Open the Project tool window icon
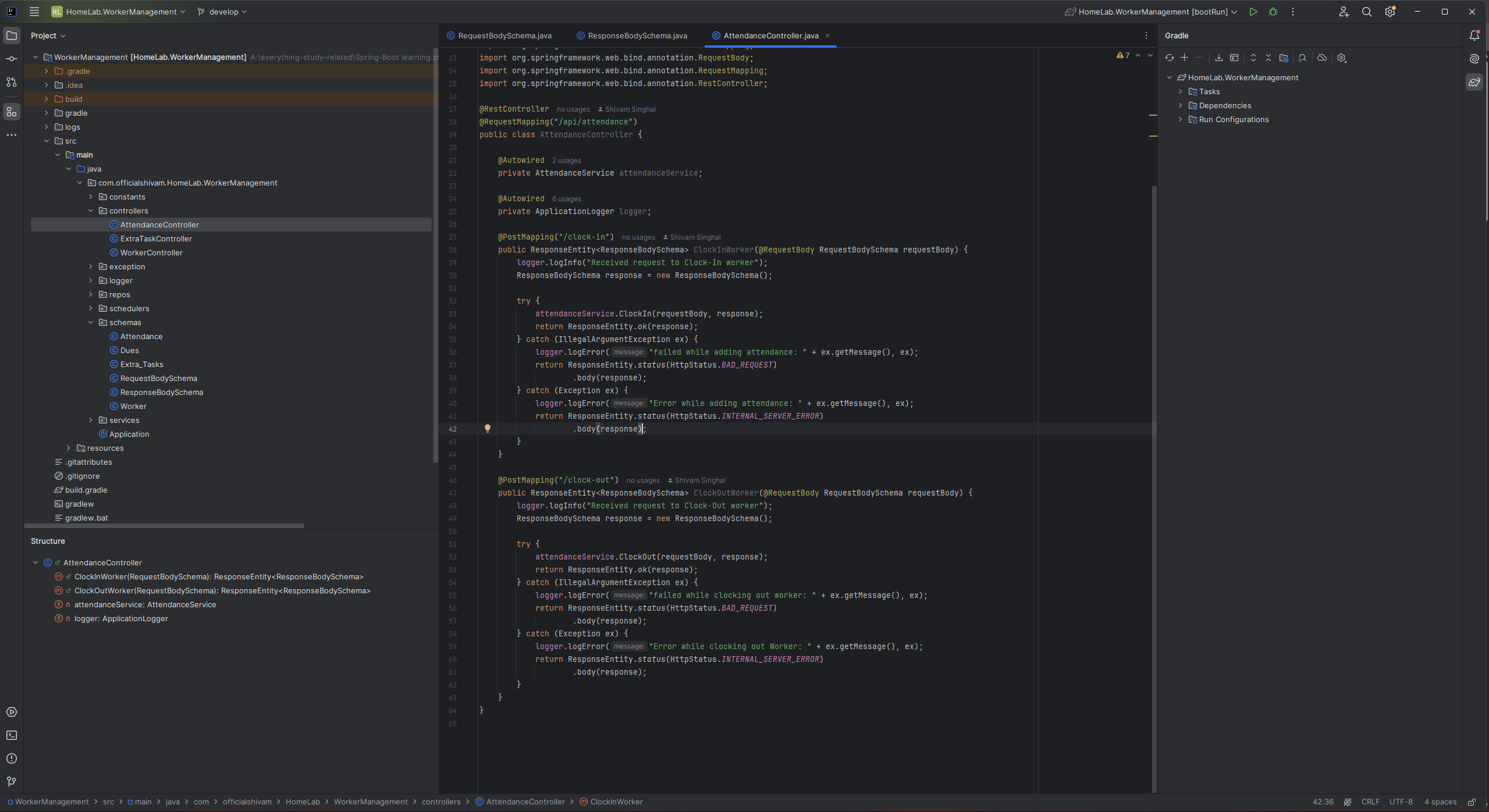Screen dimensions: 1489x812 pos(12,35)
